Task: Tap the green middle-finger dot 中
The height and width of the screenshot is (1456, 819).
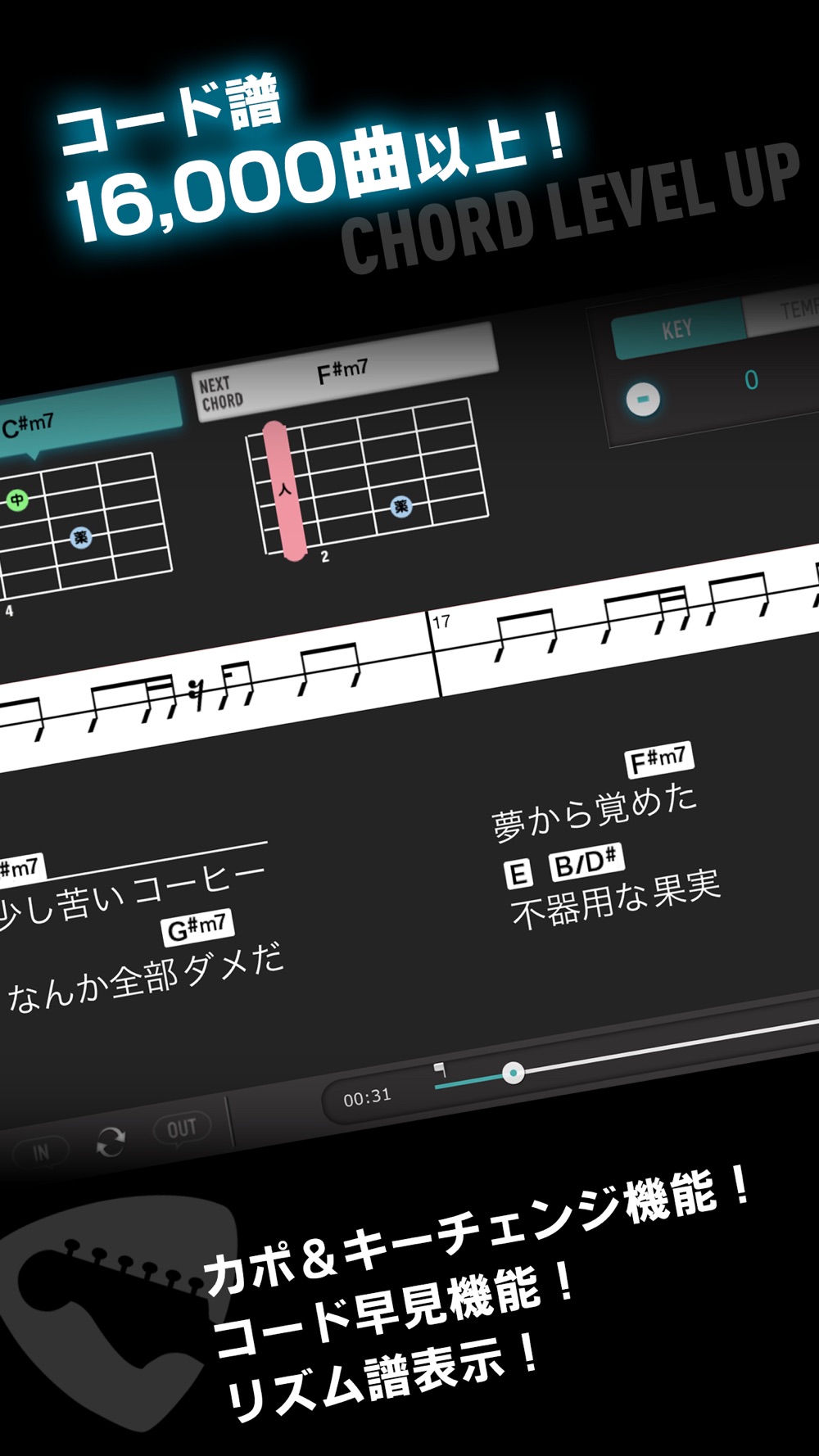Action: pos(16,500)
